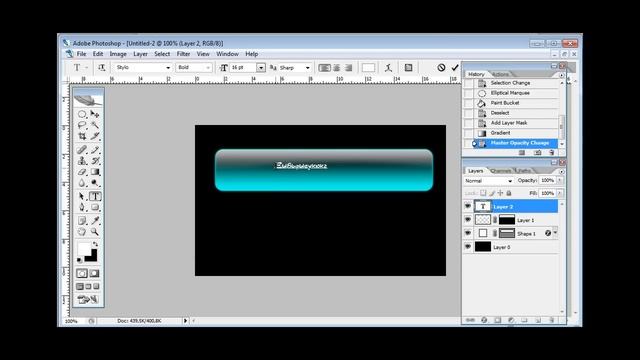
Task: Hide Layer 1 with its eye icon
Action: click(x=468, y=220)
